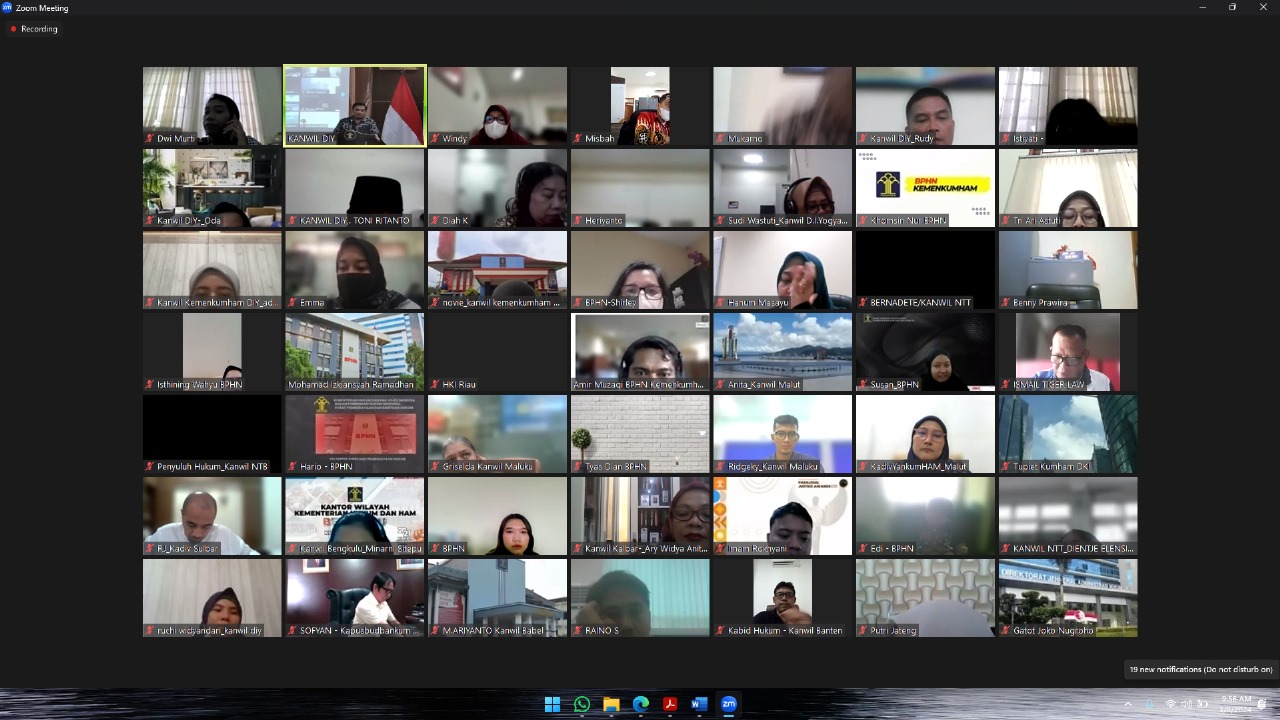This screenshot has width=1280, height=720.
Task: Click the Windows Start button
Action: click(552, 704)
